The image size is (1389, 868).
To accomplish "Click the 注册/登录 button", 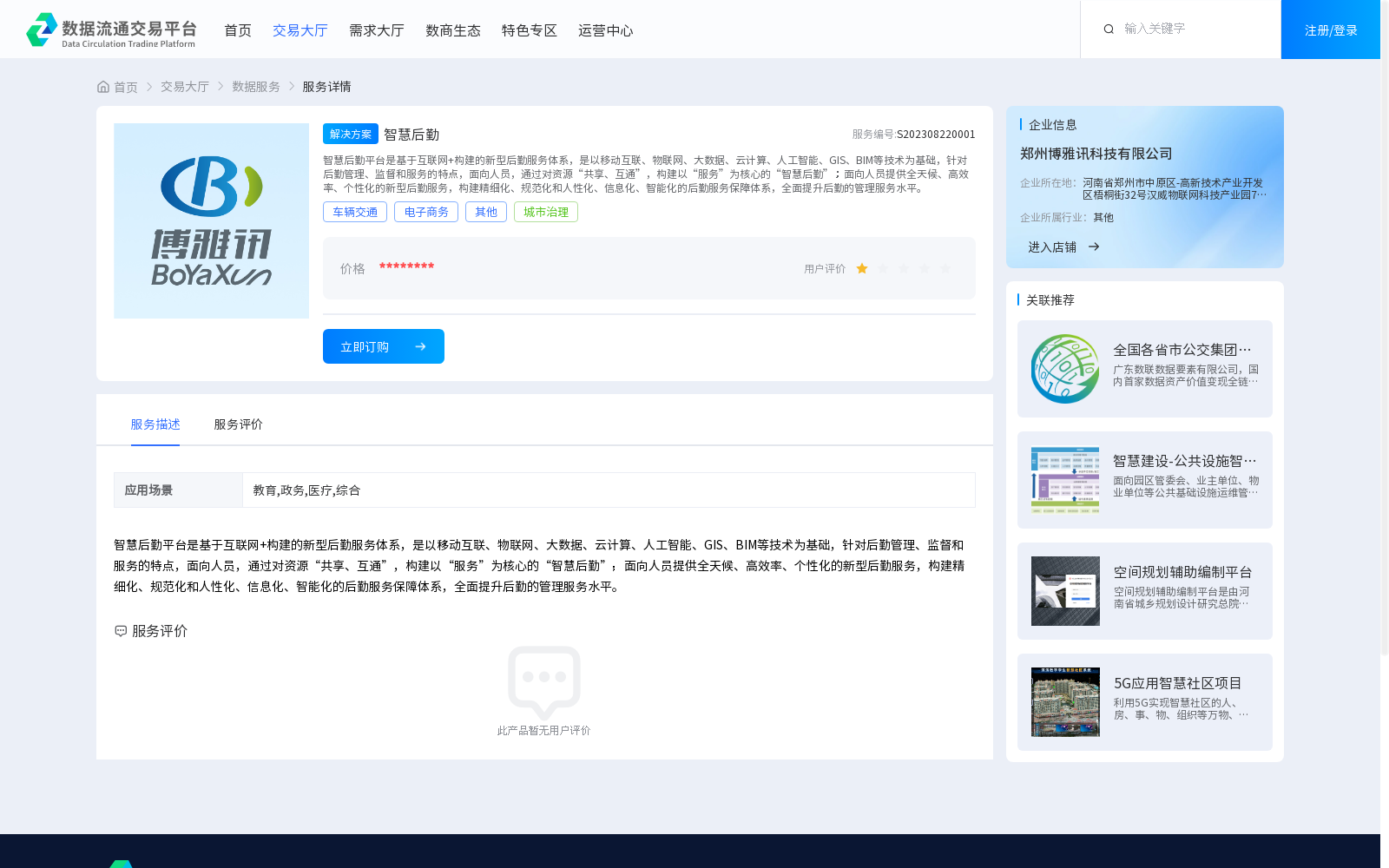I will pos(1329,29).
